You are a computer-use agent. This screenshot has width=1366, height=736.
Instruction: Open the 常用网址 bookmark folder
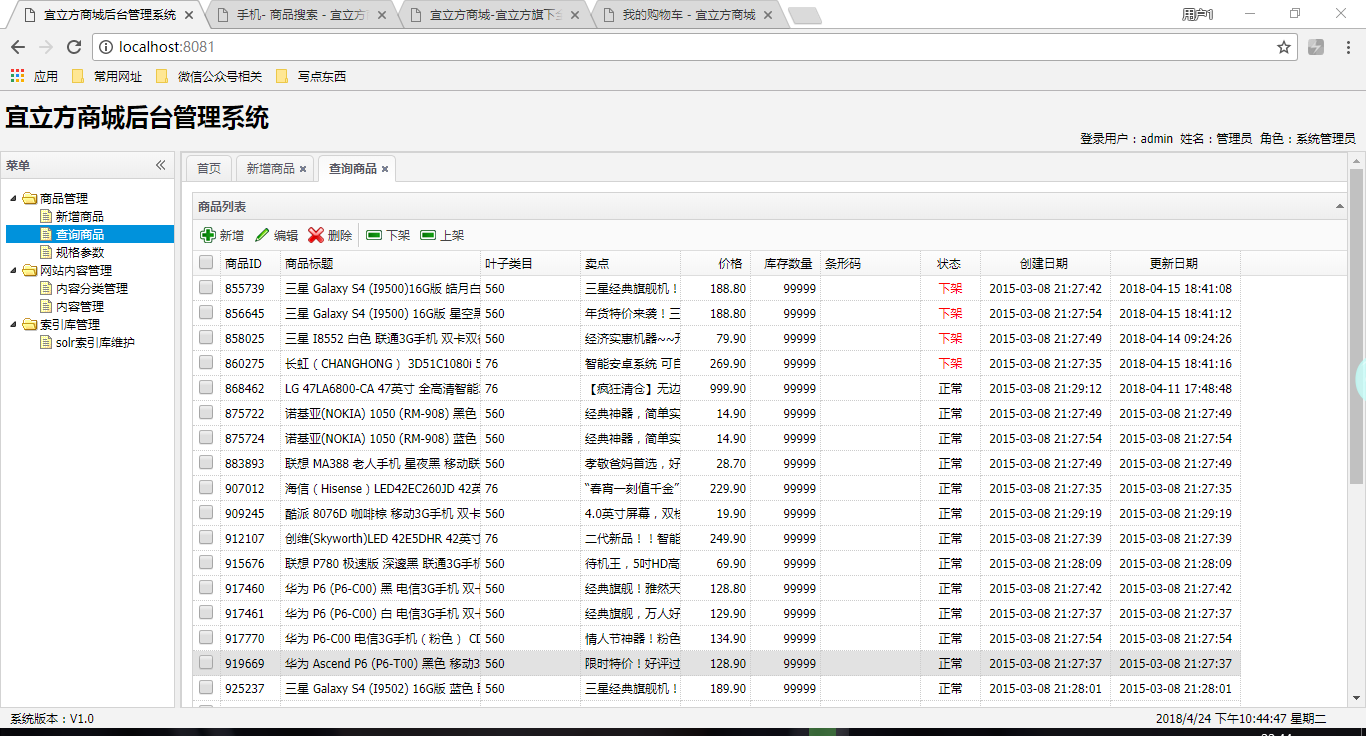(x=107, y=76)
